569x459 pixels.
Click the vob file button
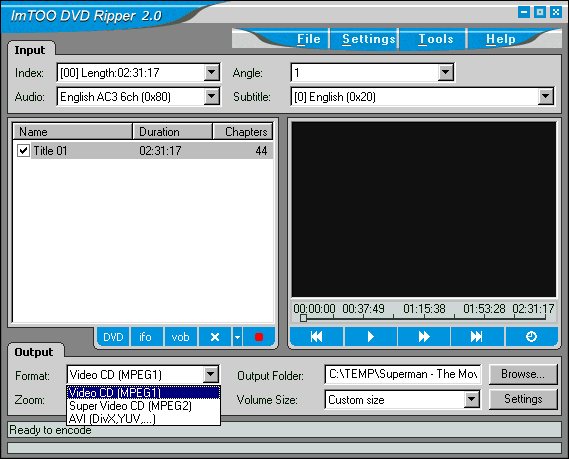(181, 337)
